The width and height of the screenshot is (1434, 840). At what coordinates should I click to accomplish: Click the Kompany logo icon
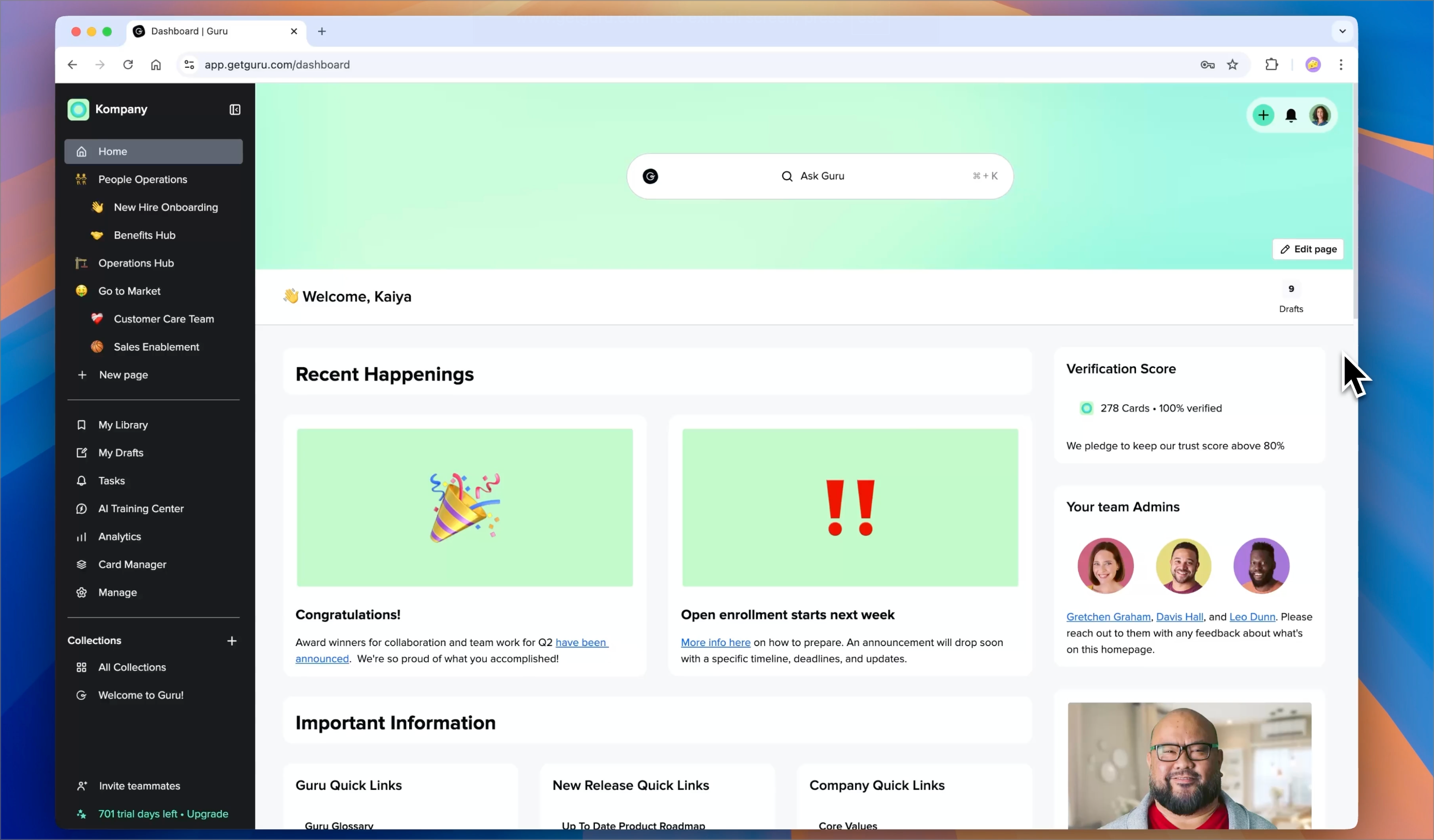click(79, 109)
